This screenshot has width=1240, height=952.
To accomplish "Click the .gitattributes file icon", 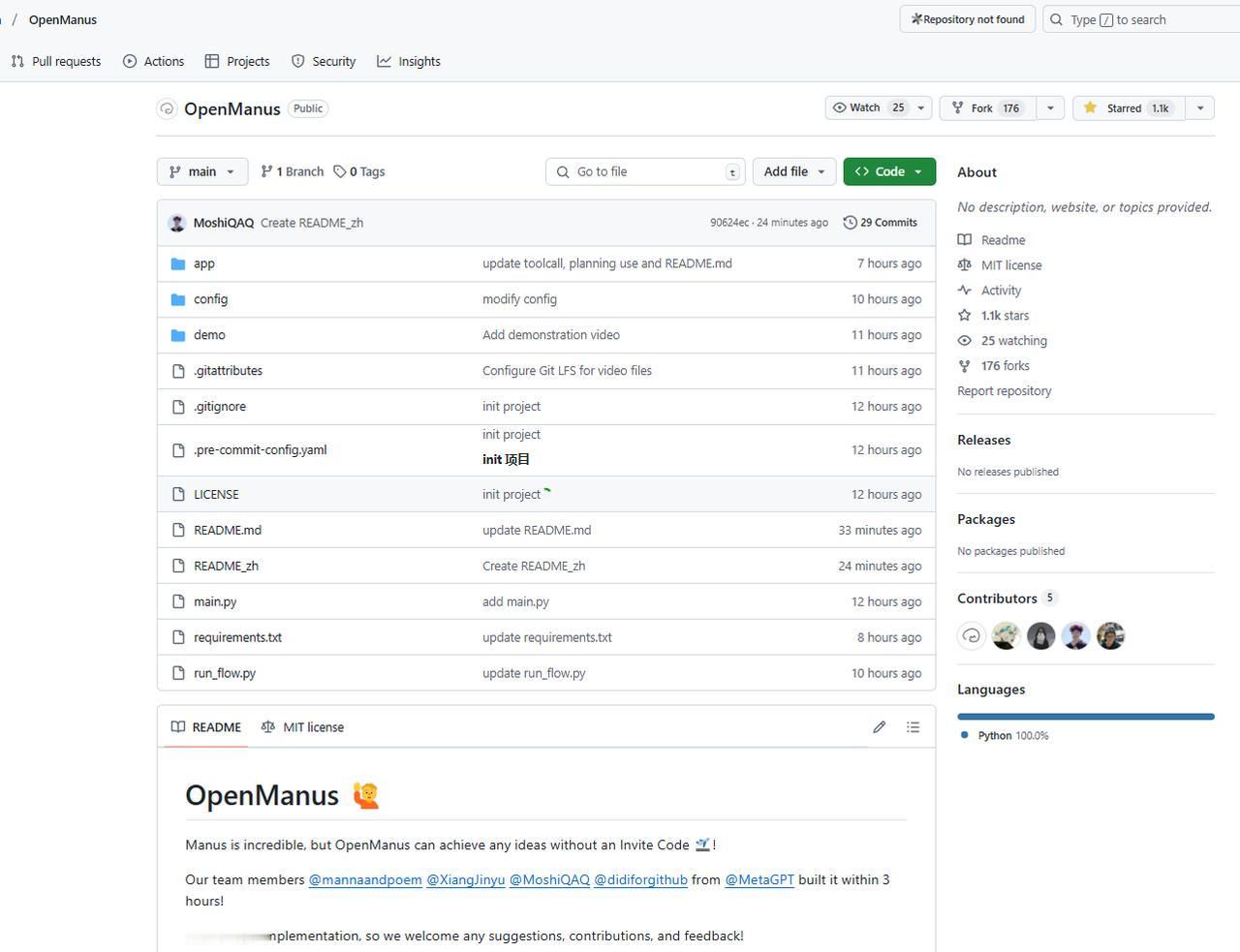I will (178, 371).
